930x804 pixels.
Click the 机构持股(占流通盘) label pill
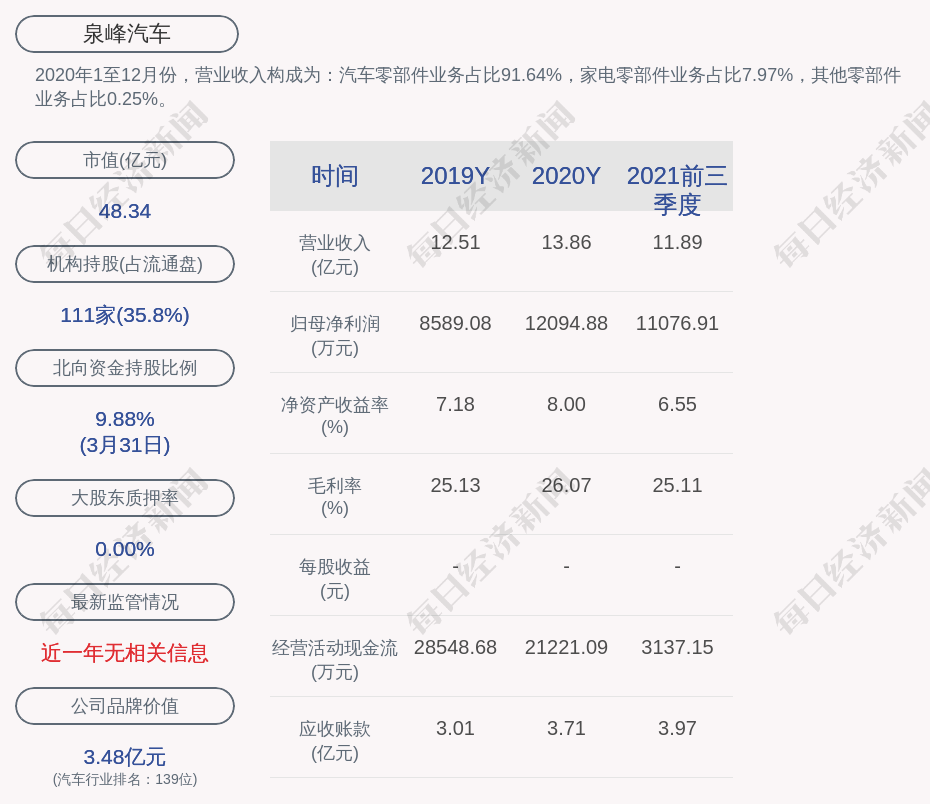pos(125,264)
